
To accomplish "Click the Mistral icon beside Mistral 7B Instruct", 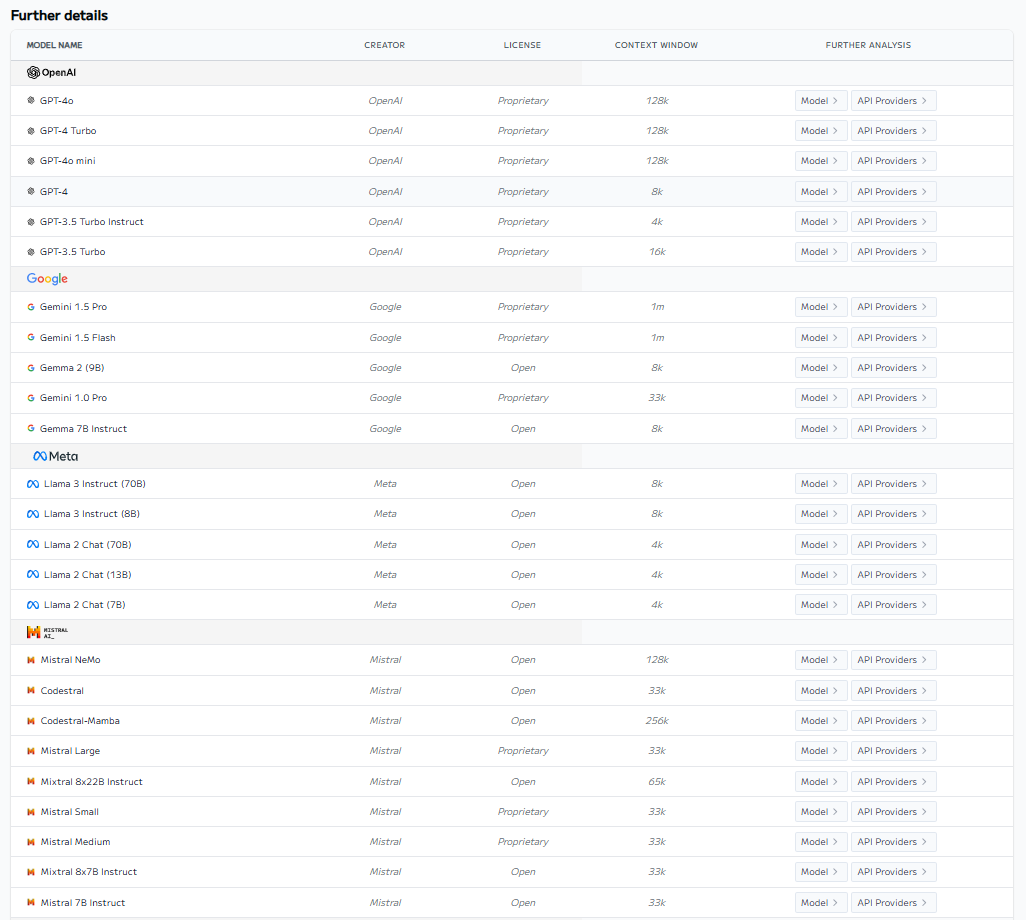I will (31, 902).
